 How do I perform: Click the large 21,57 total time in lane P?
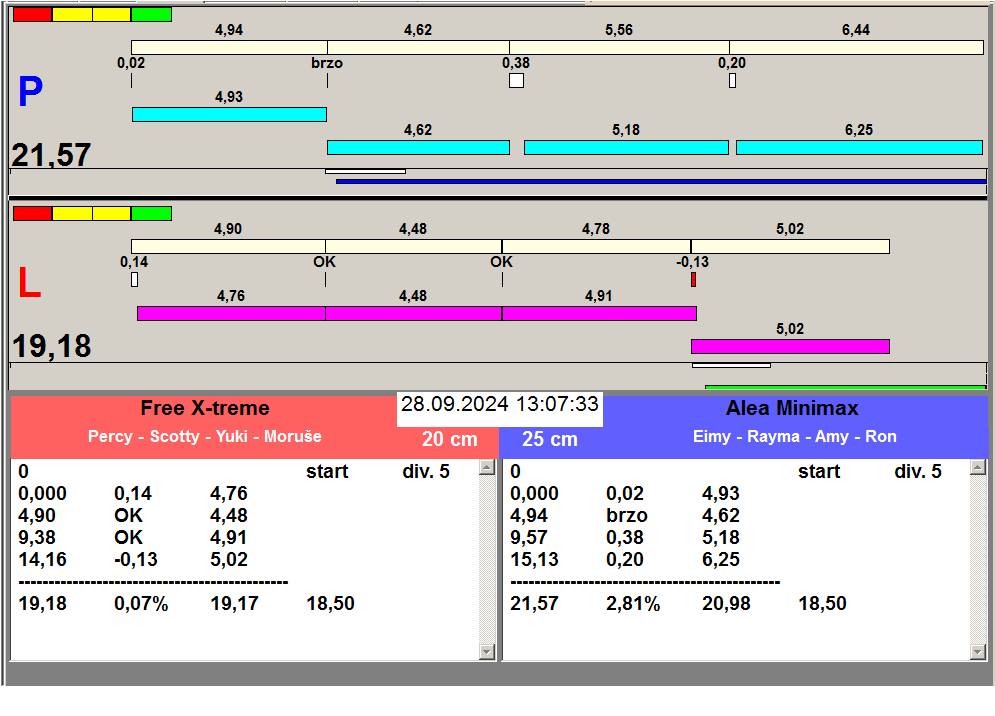point(51,155)
